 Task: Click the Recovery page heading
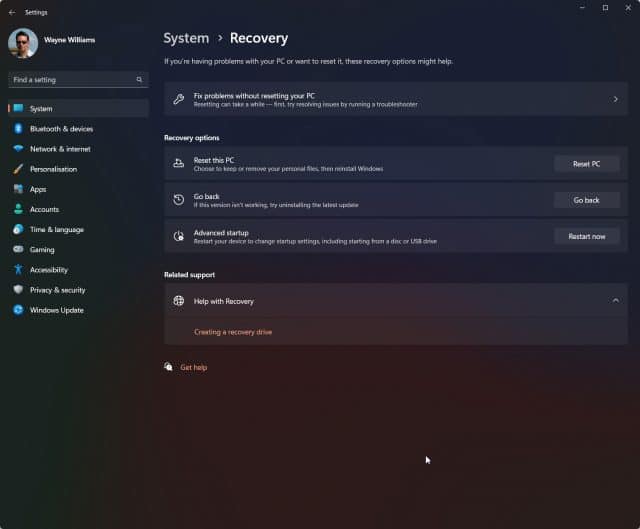click(259, 38)
